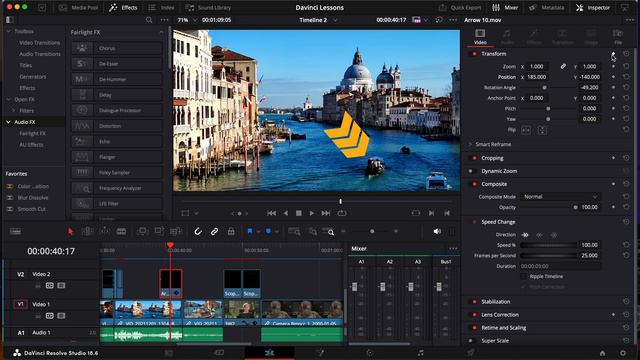Screen dimensions: 640x360
Task: Click the Position Y value field
Action: pyautogui.click(x=590, y=77)
